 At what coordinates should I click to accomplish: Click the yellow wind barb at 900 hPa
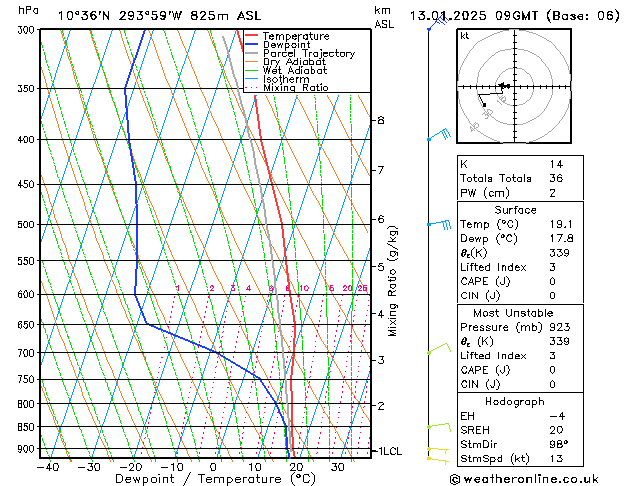[x=438, y=450]
